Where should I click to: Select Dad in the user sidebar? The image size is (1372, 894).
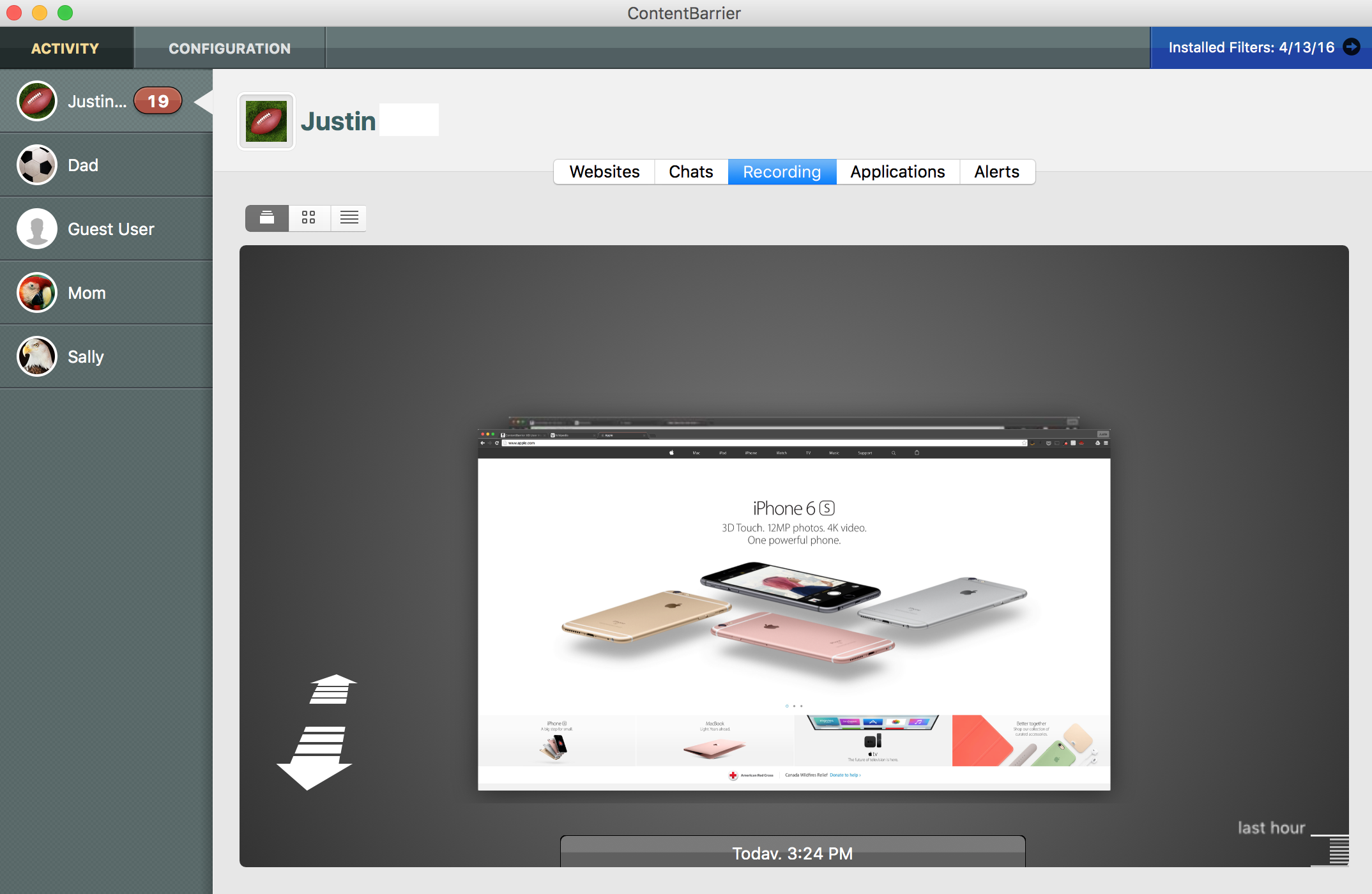(x=106, y=165)
